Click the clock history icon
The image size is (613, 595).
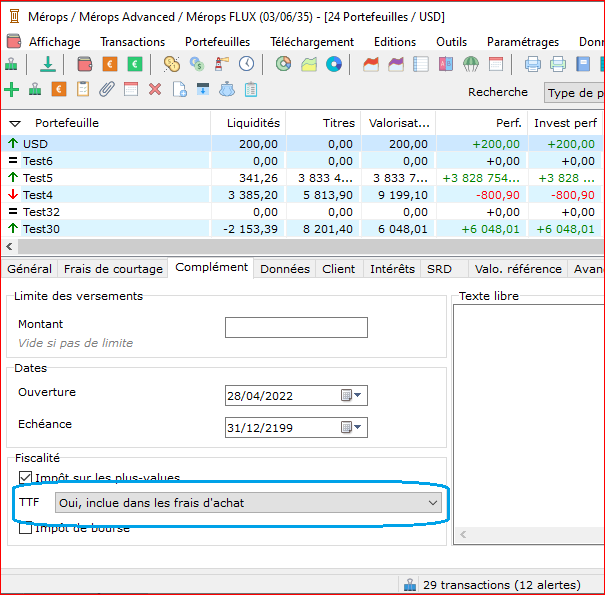(247, 64)
